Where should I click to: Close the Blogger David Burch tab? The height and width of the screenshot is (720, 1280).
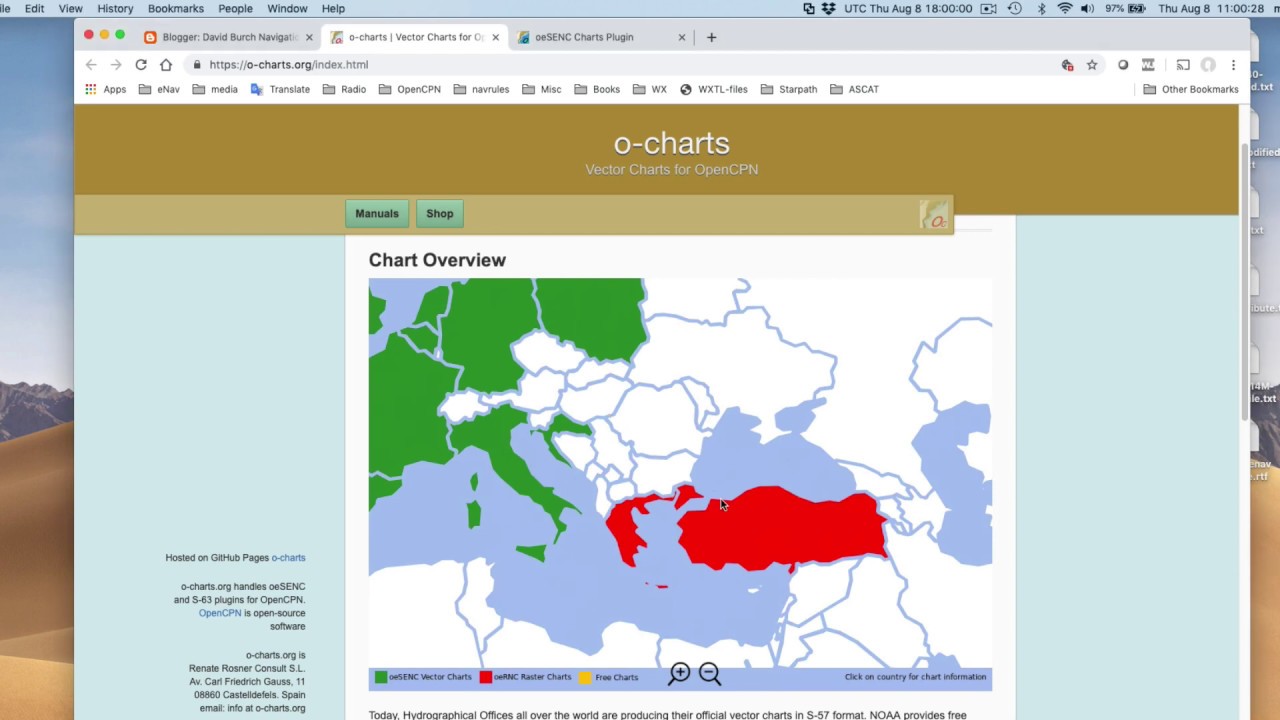(309, 37)
